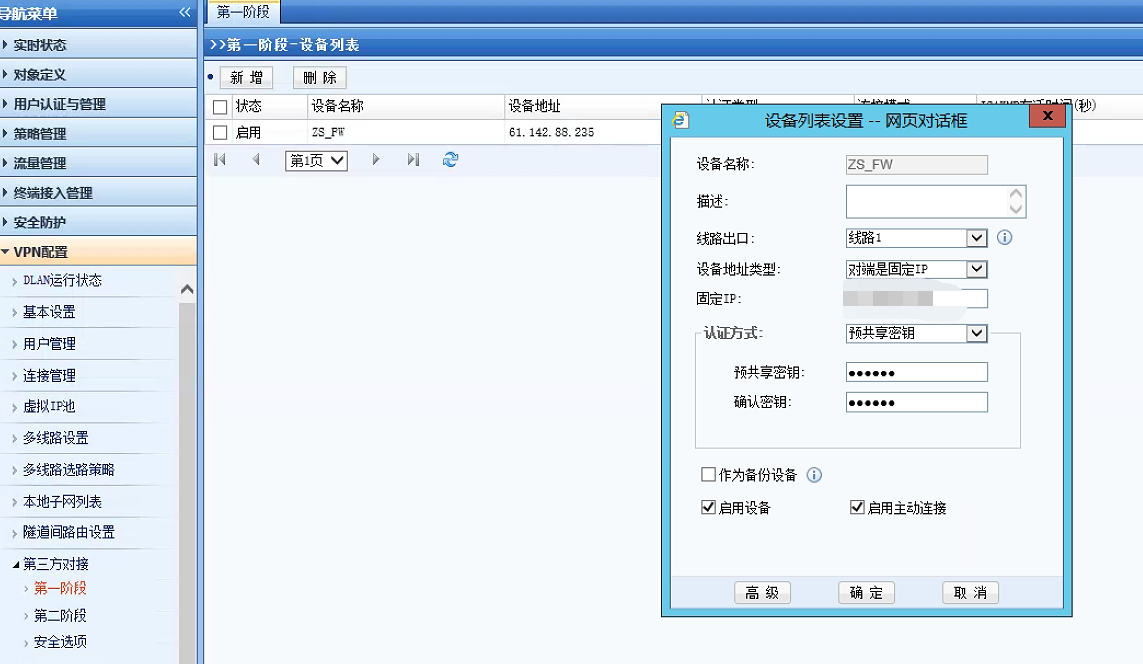
Task: Click 新增 button
Action: (x=246, y=78)
